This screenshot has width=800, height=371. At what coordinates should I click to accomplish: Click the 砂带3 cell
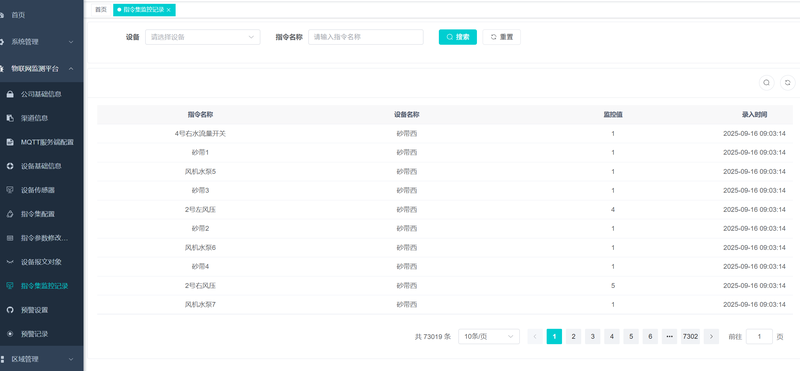tap(201, 190)
